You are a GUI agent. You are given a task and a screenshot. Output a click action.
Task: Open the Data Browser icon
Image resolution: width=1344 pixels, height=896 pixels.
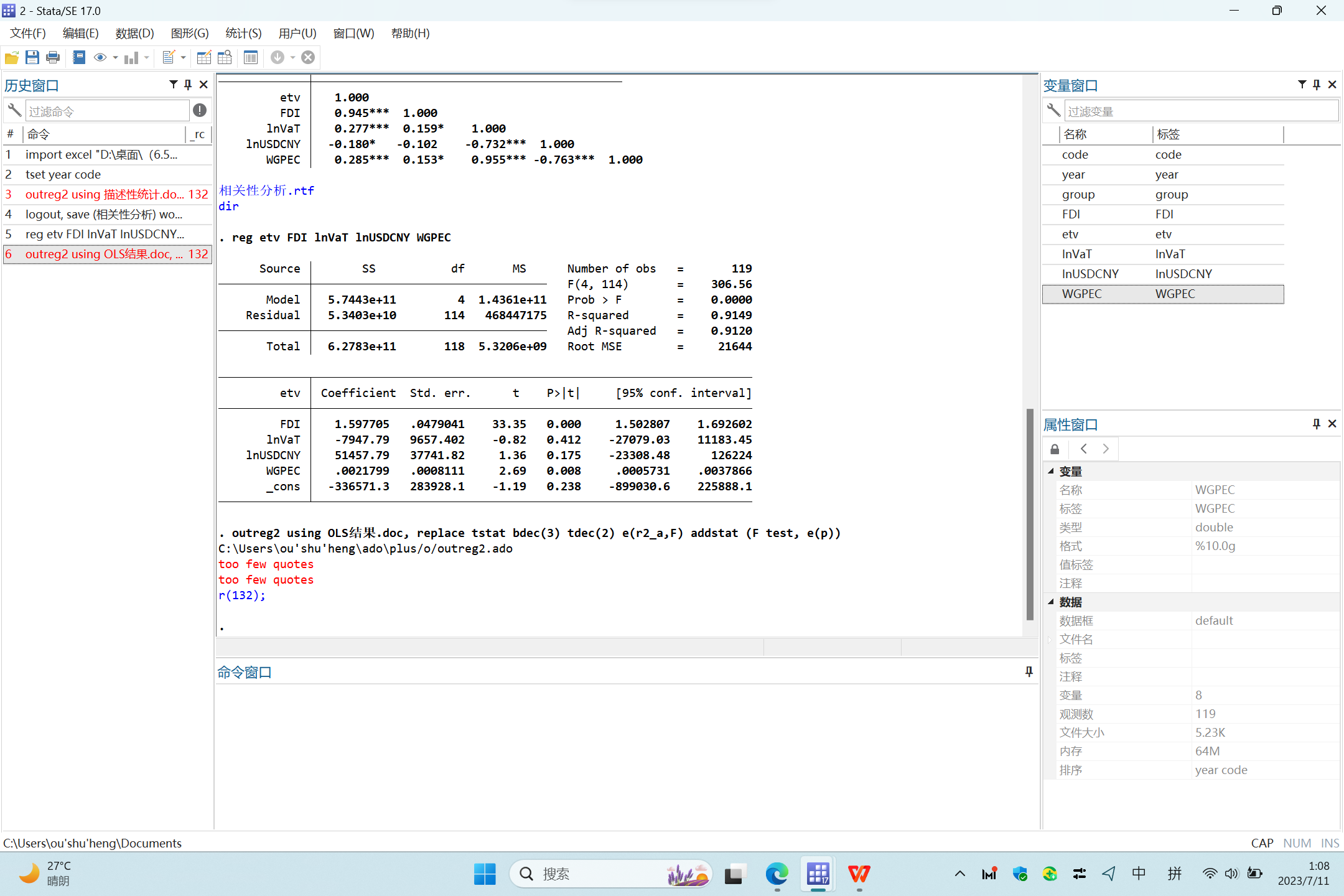(x=225, y=58)
